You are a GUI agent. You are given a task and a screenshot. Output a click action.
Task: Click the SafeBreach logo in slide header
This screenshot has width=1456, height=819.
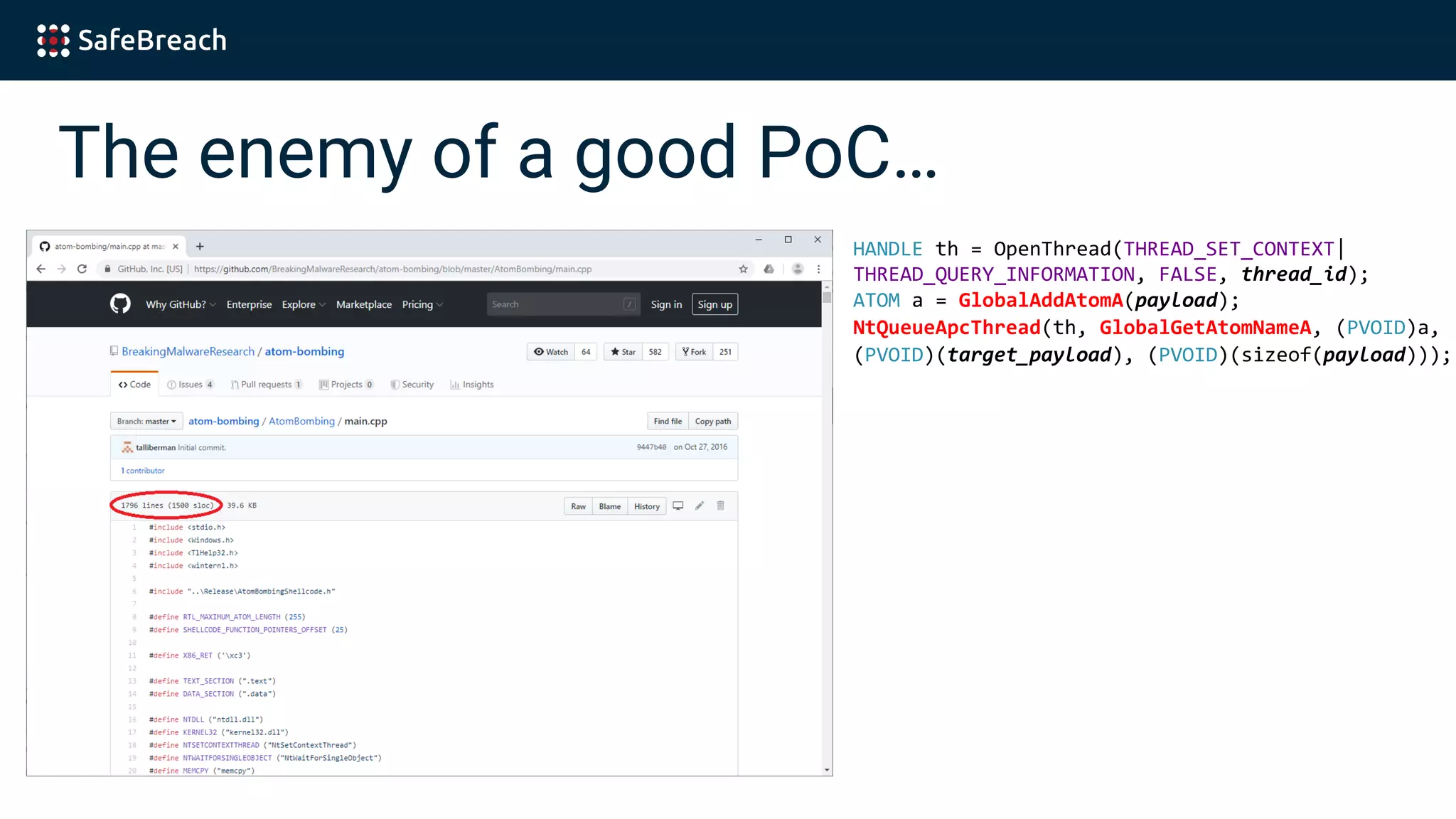point(132,40)
